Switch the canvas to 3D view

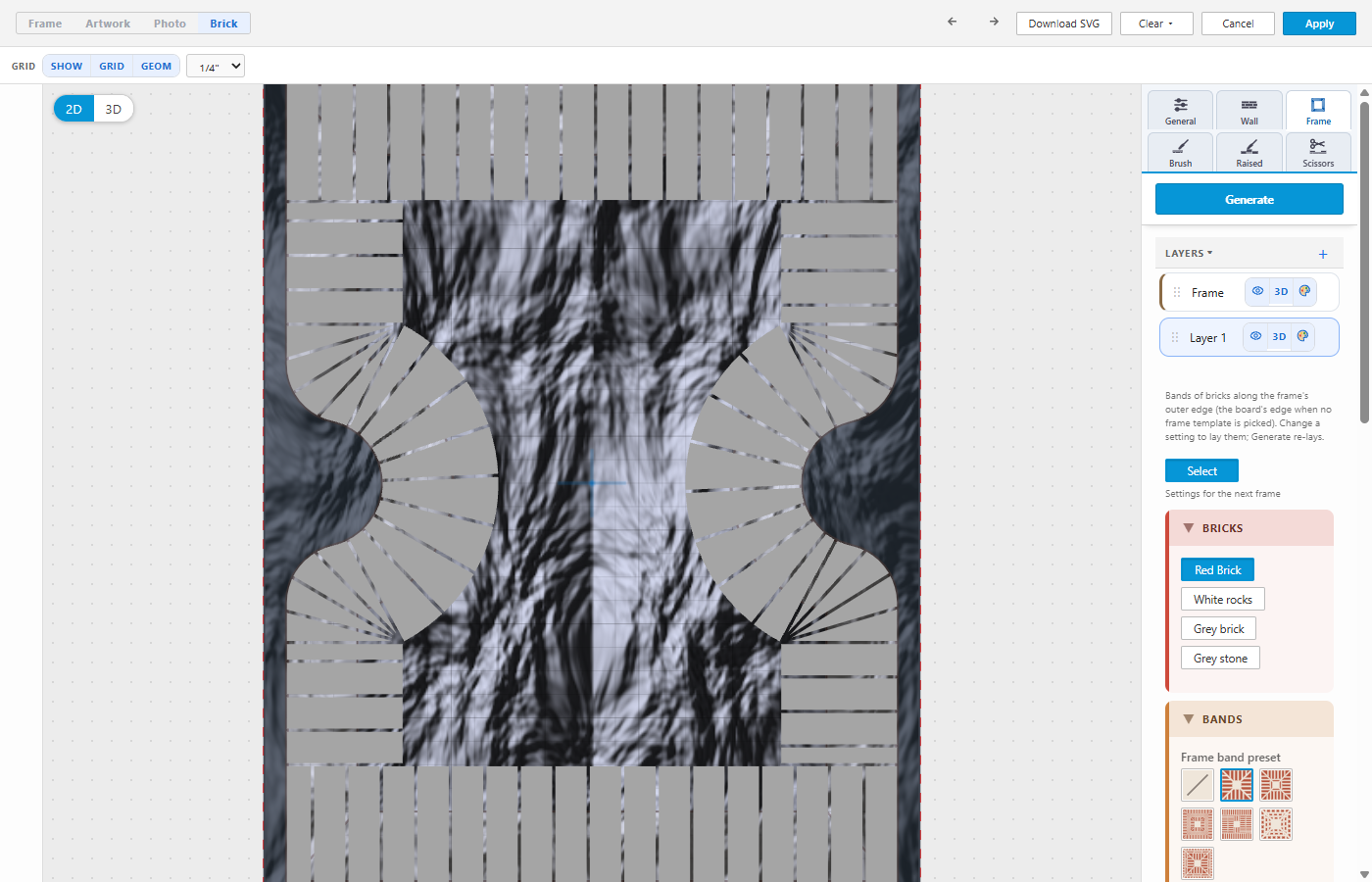pos(114,109)
